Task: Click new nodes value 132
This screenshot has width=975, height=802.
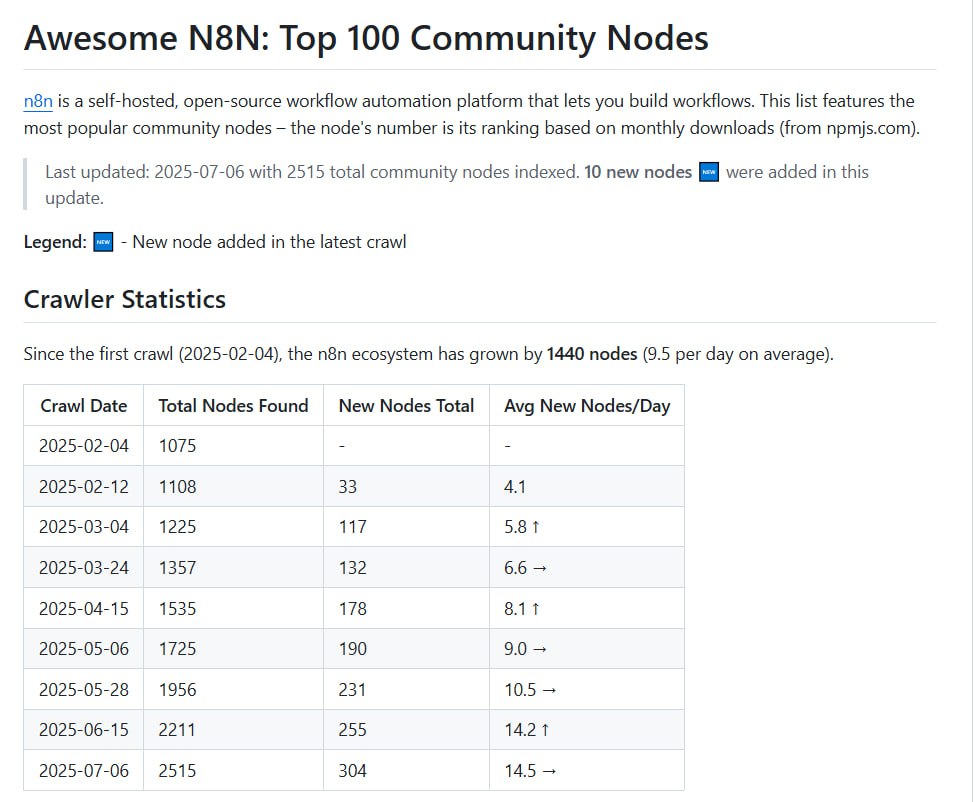Action: (x=353, y=568)
